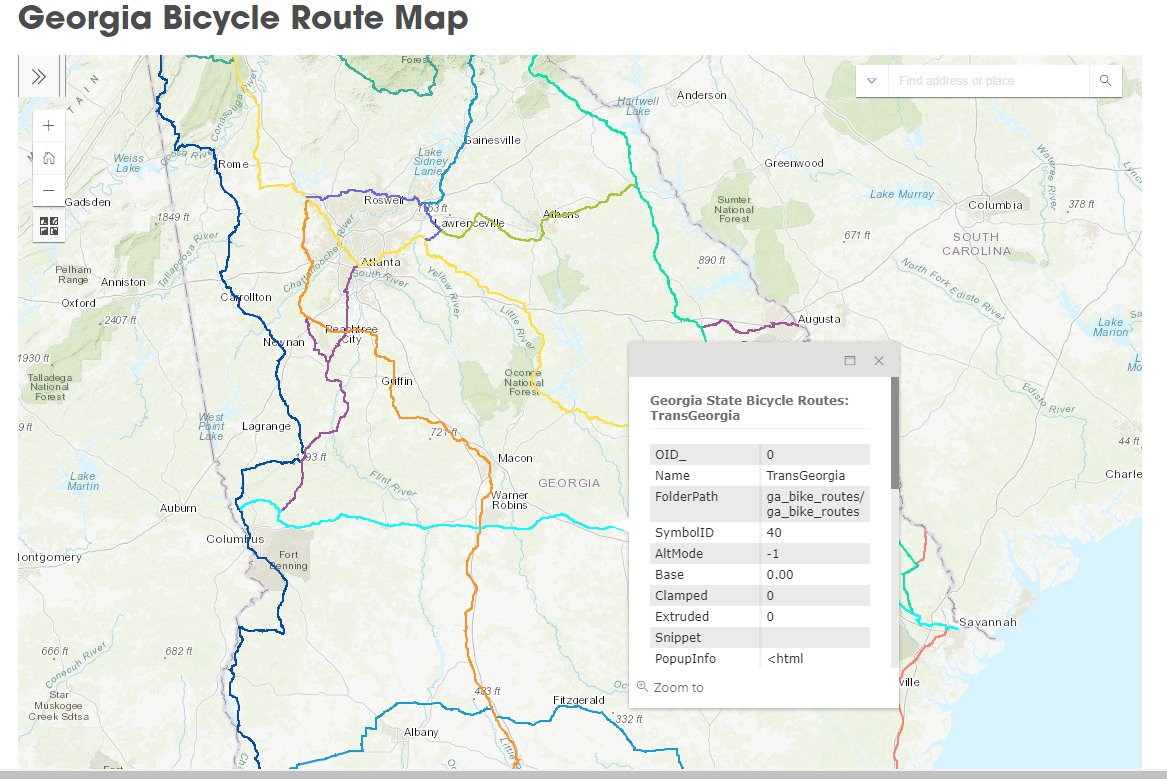The image size is (1167, 779).
Task: Return to default extent with the home icon
Action: (48, 158)
